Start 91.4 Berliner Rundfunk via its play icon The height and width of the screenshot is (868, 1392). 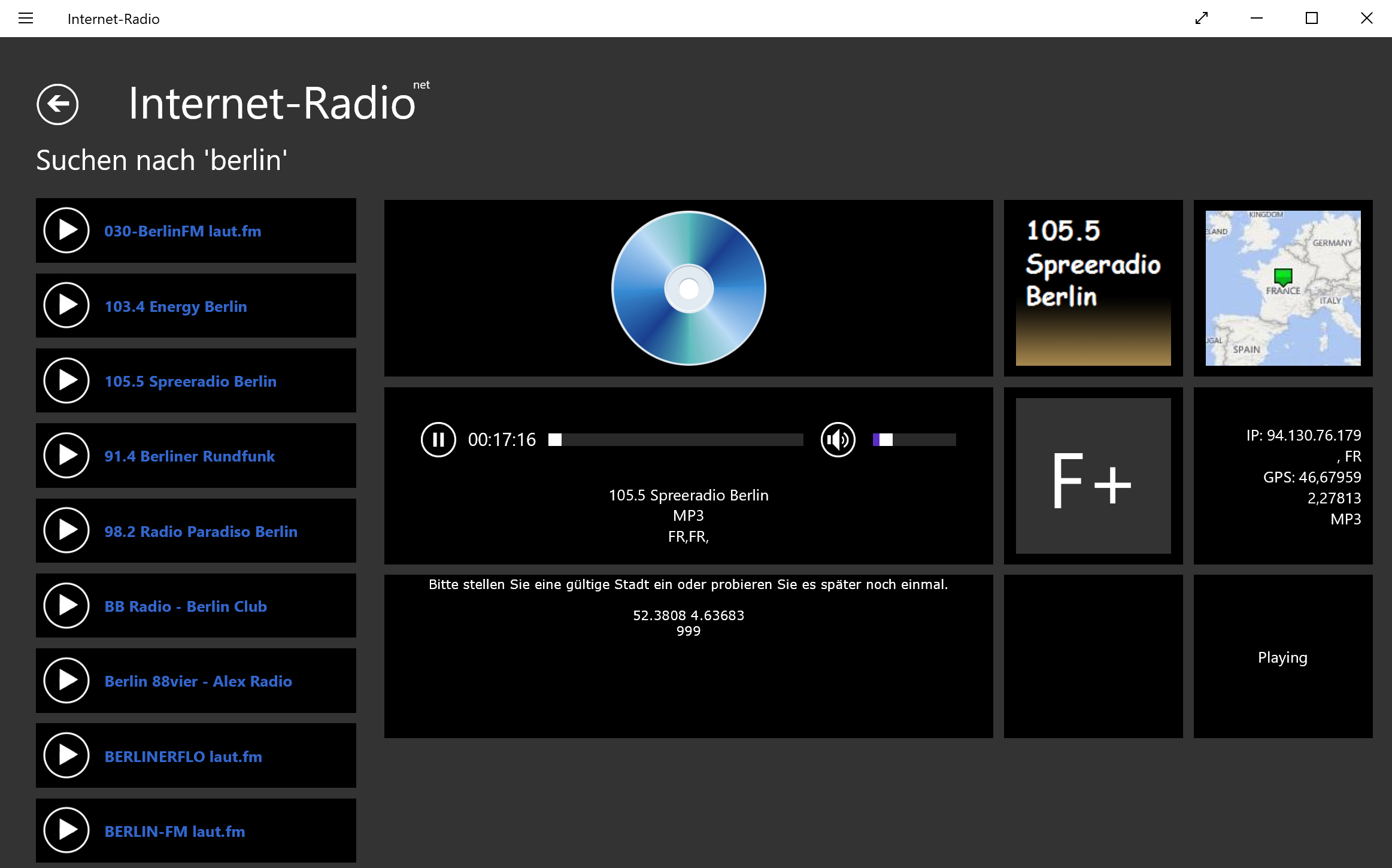click(x=66, y=456)
